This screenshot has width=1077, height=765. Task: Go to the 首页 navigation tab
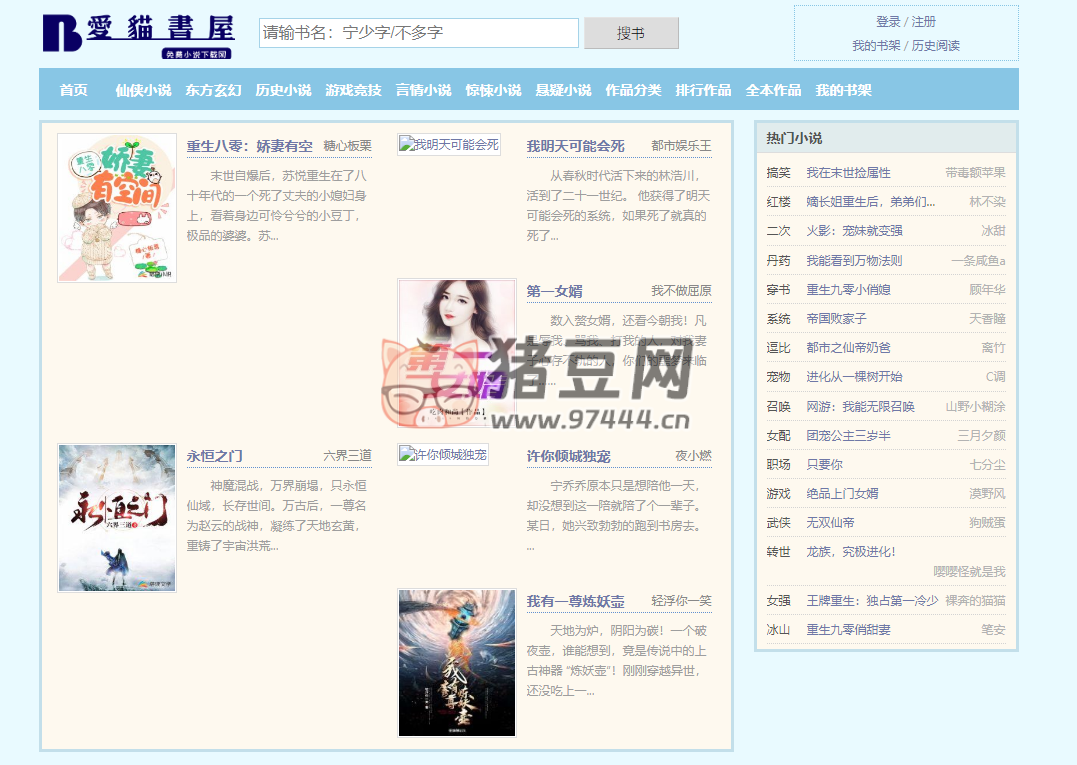[x=73, y=90]
